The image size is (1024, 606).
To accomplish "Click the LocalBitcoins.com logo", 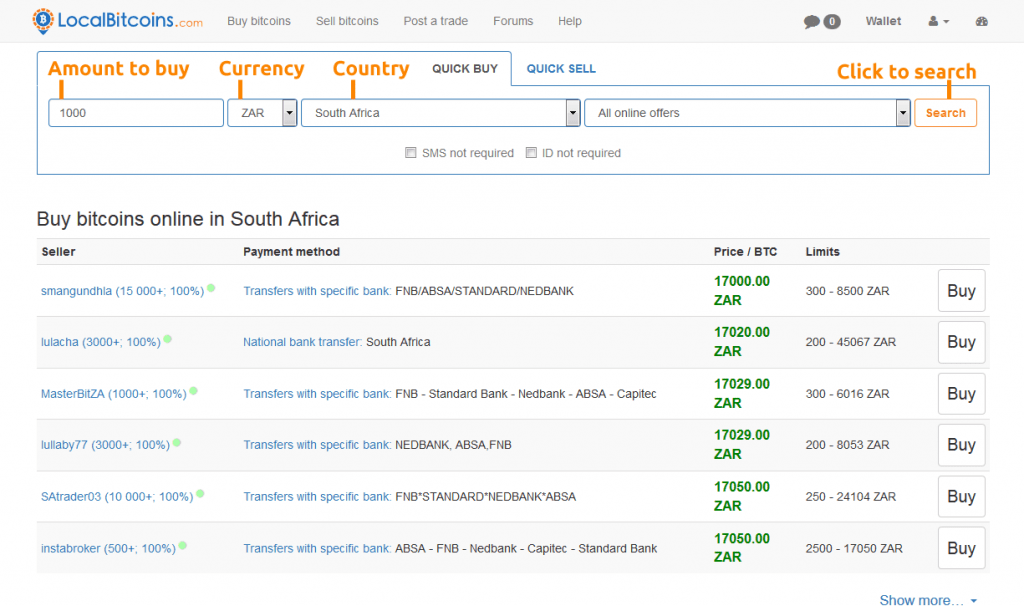I will [x=118, y=21].
